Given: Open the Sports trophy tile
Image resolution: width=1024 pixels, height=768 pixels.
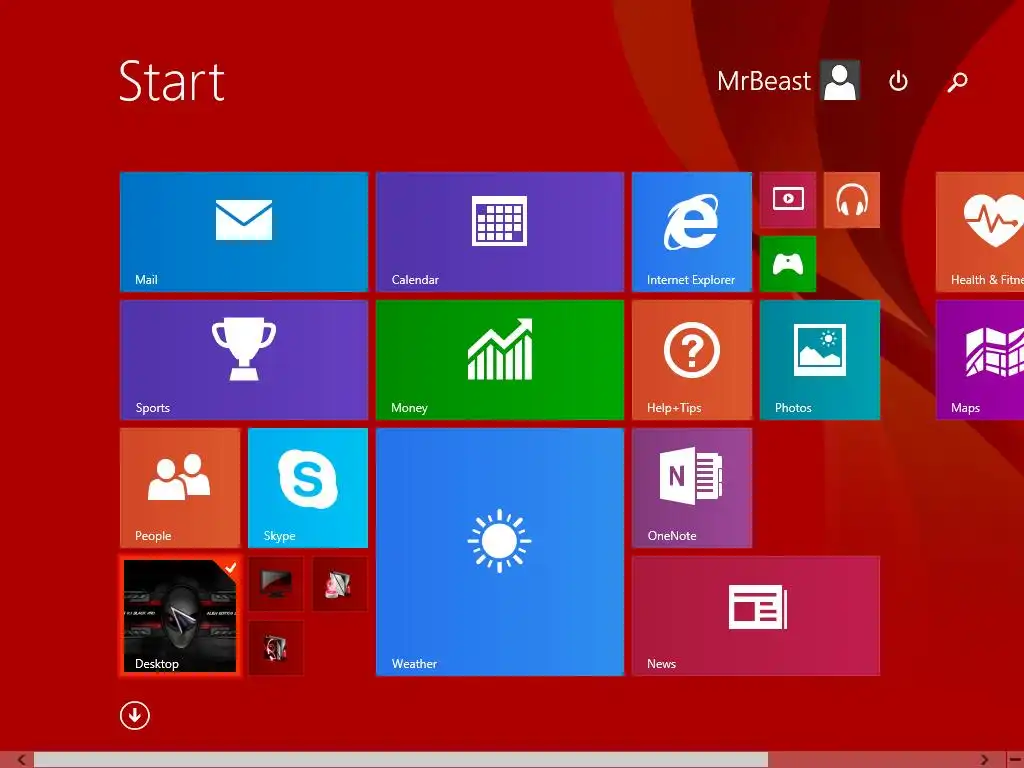Looking at the screenshot, I should click(244, 360).
